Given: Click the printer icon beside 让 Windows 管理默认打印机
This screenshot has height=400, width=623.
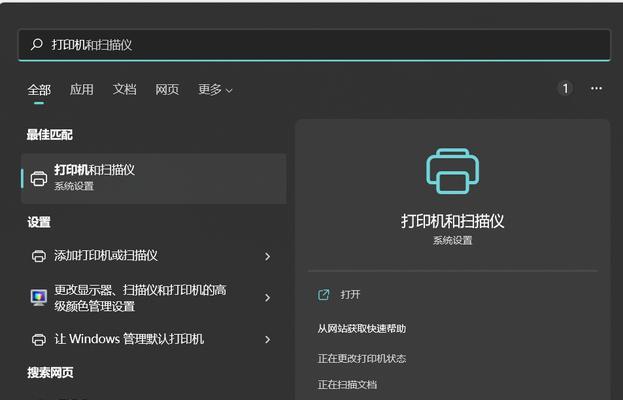Looking at the screenshot, I should click(x=39, y=340).
